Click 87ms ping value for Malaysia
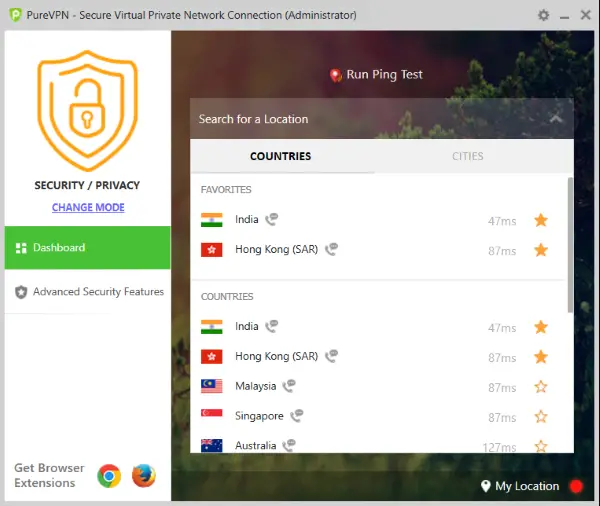The height and width of the screenshot is (506, 600). (x=502, y=388)
